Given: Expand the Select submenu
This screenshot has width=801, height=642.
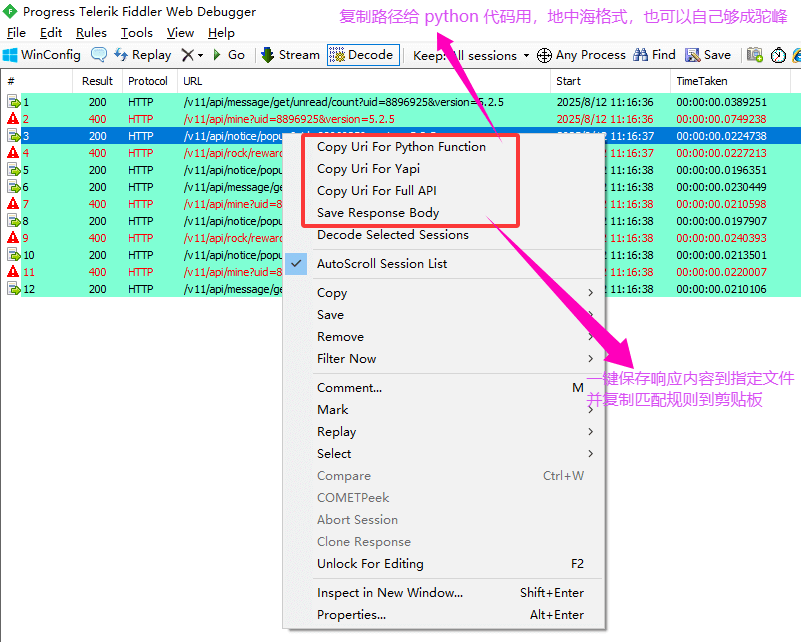Looking at the screenshot, I should (591, 454).
